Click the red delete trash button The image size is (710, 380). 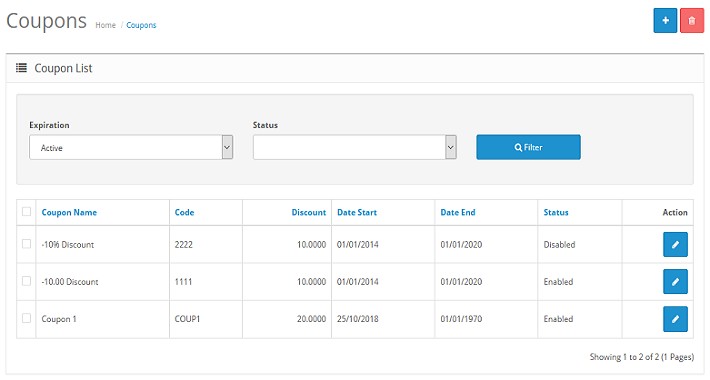tap(691, 20)
